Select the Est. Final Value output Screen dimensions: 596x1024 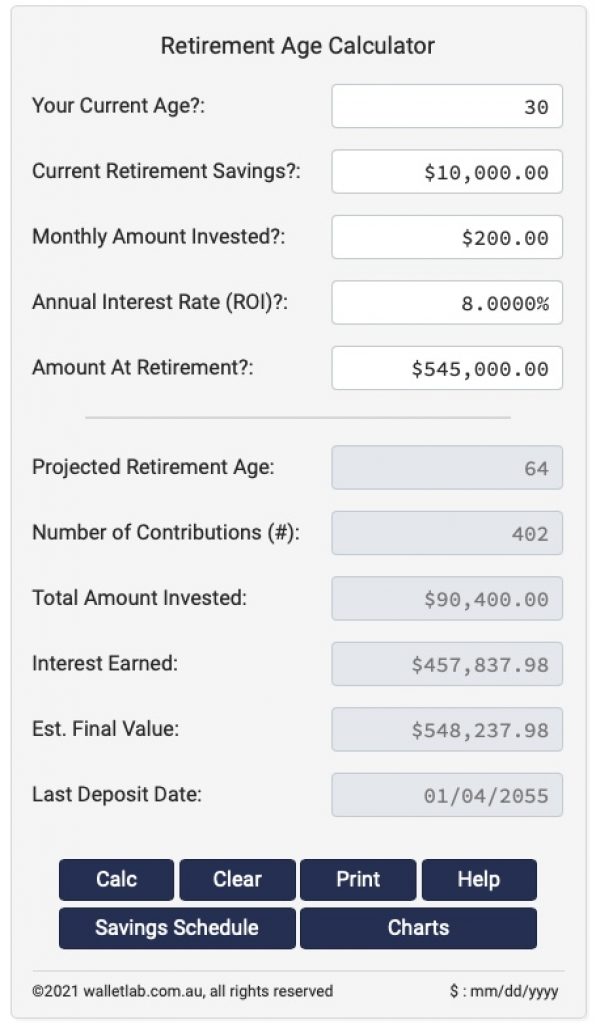click(447, 729)
